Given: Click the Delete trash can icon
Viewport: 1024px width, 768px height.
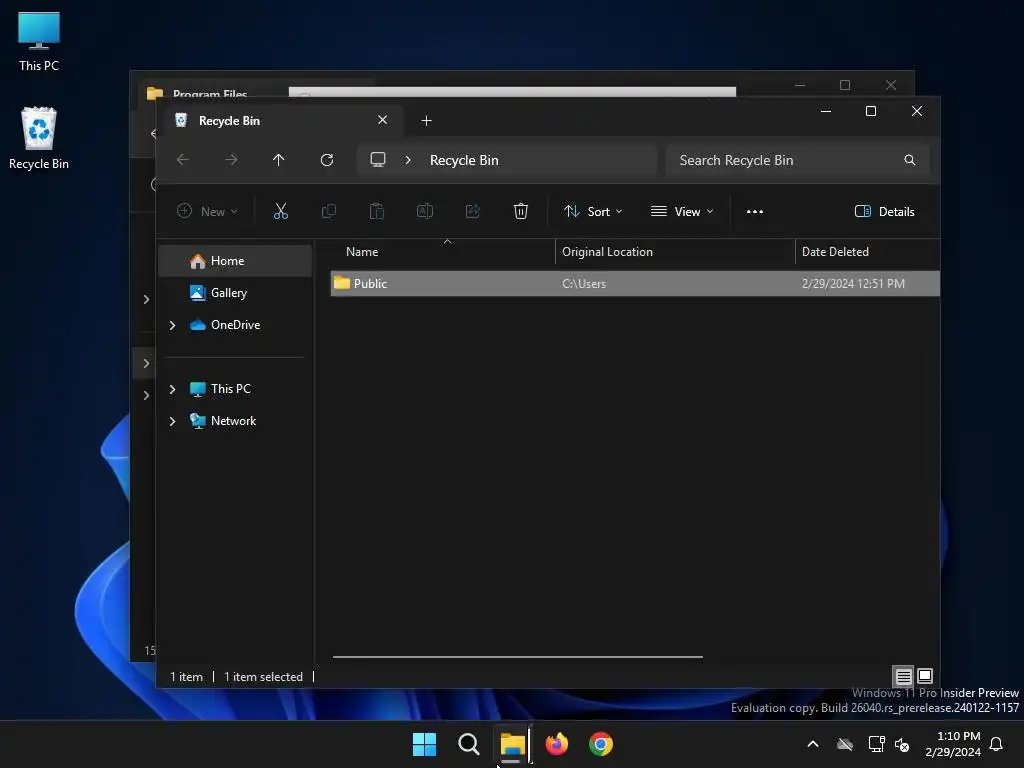Looking at the screenshot, I should point(520,211).
